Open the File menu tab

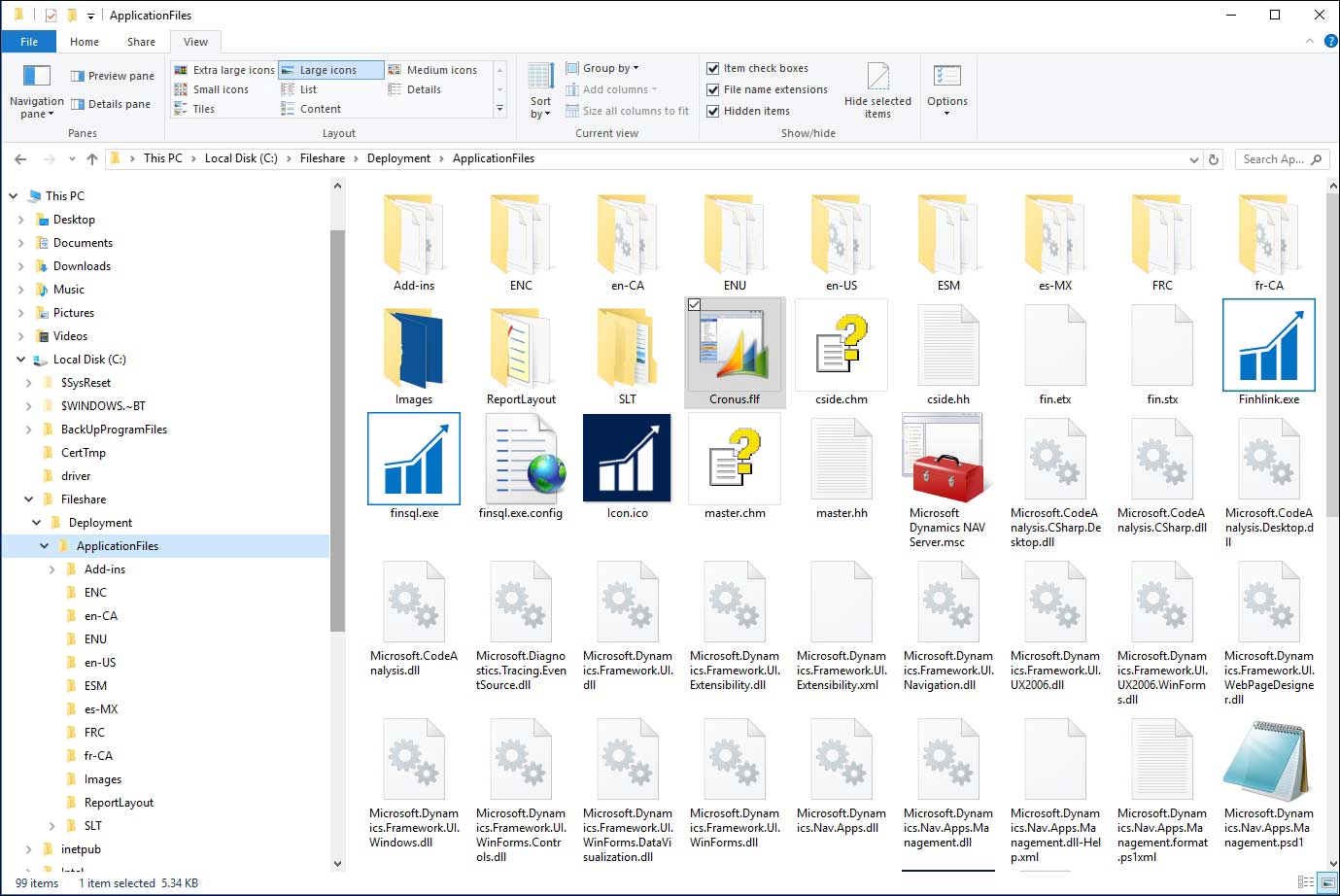[29, 42]
